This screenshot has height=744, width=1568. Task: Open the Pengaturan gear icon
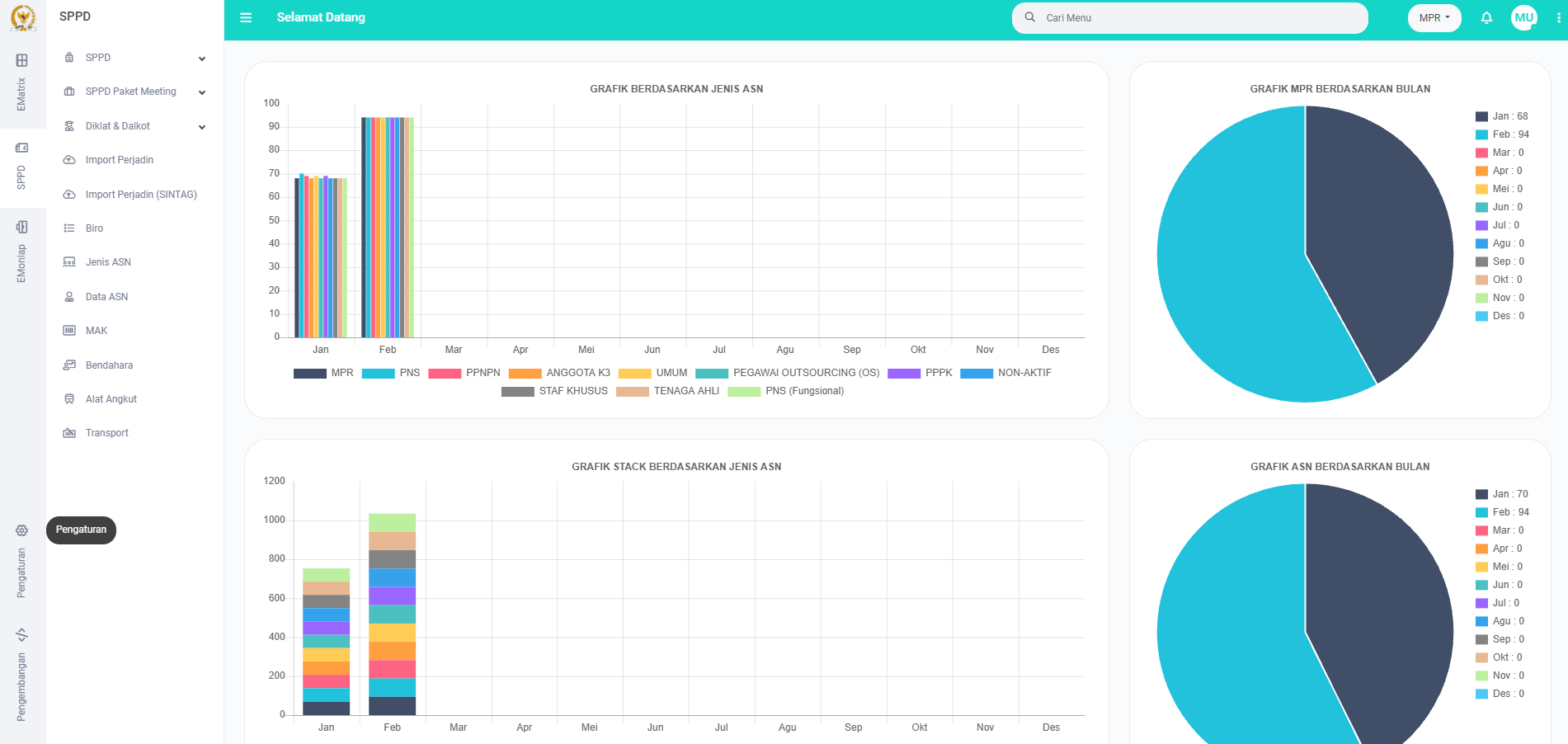click(21, 530)
